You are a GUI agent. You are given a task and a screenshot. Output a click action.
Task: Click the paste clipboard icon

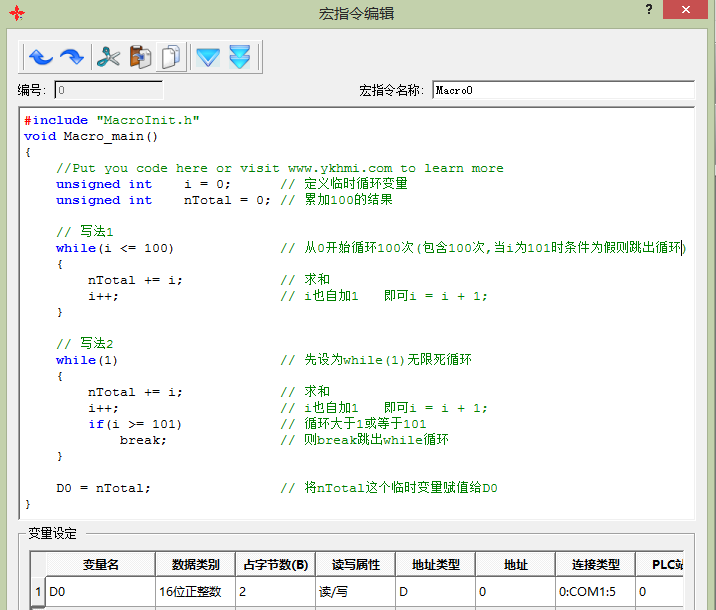tap(140, 57)
